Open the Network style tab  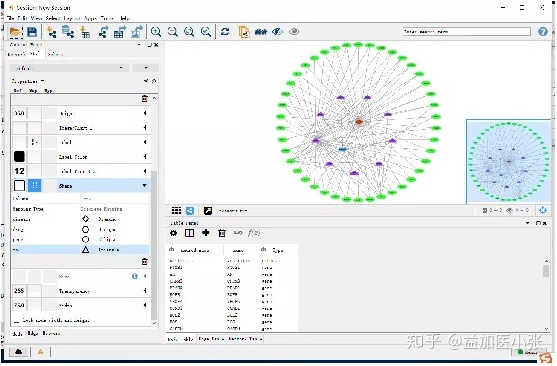[x=52, y=334]
